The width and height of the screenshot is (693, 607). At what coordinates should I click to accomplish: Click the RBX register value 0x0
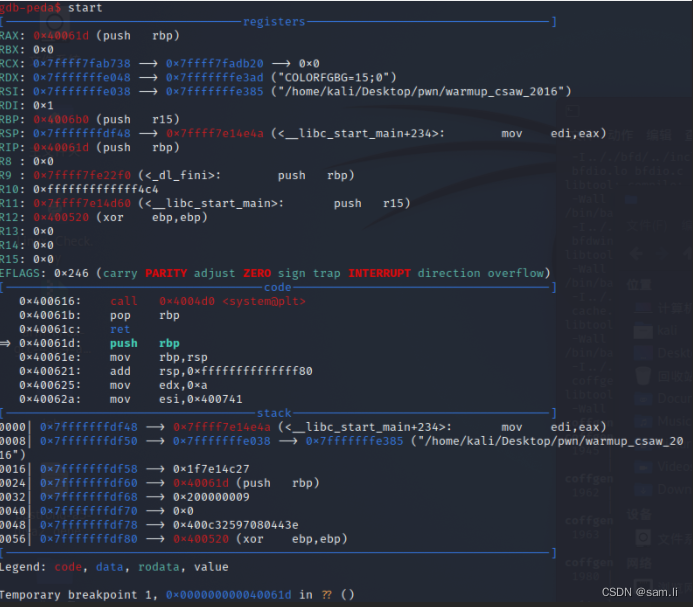coord(43,50)
